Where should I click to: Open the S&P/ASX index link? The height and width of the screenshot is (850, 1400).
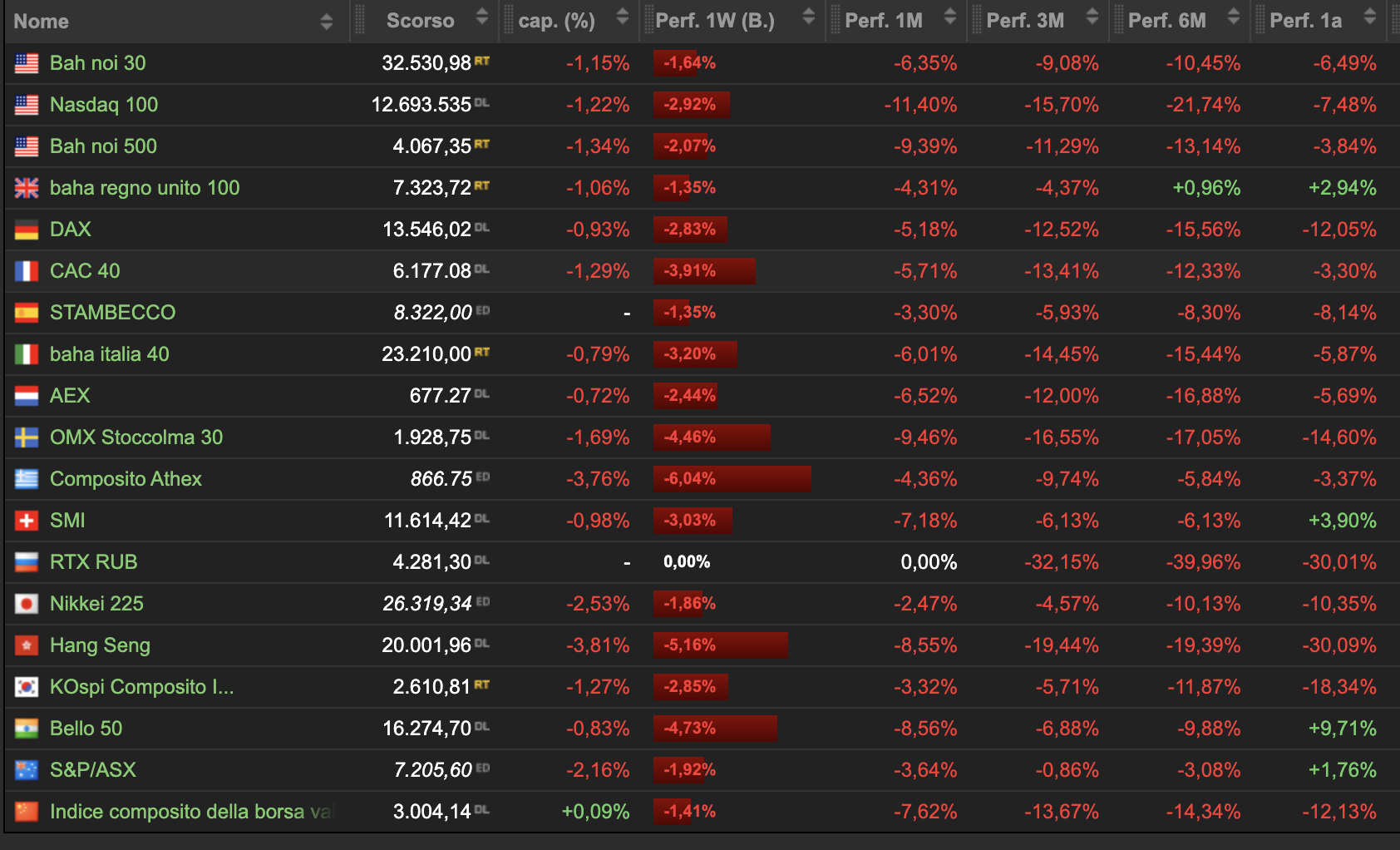pyautogui.click(x=93, y=770)
